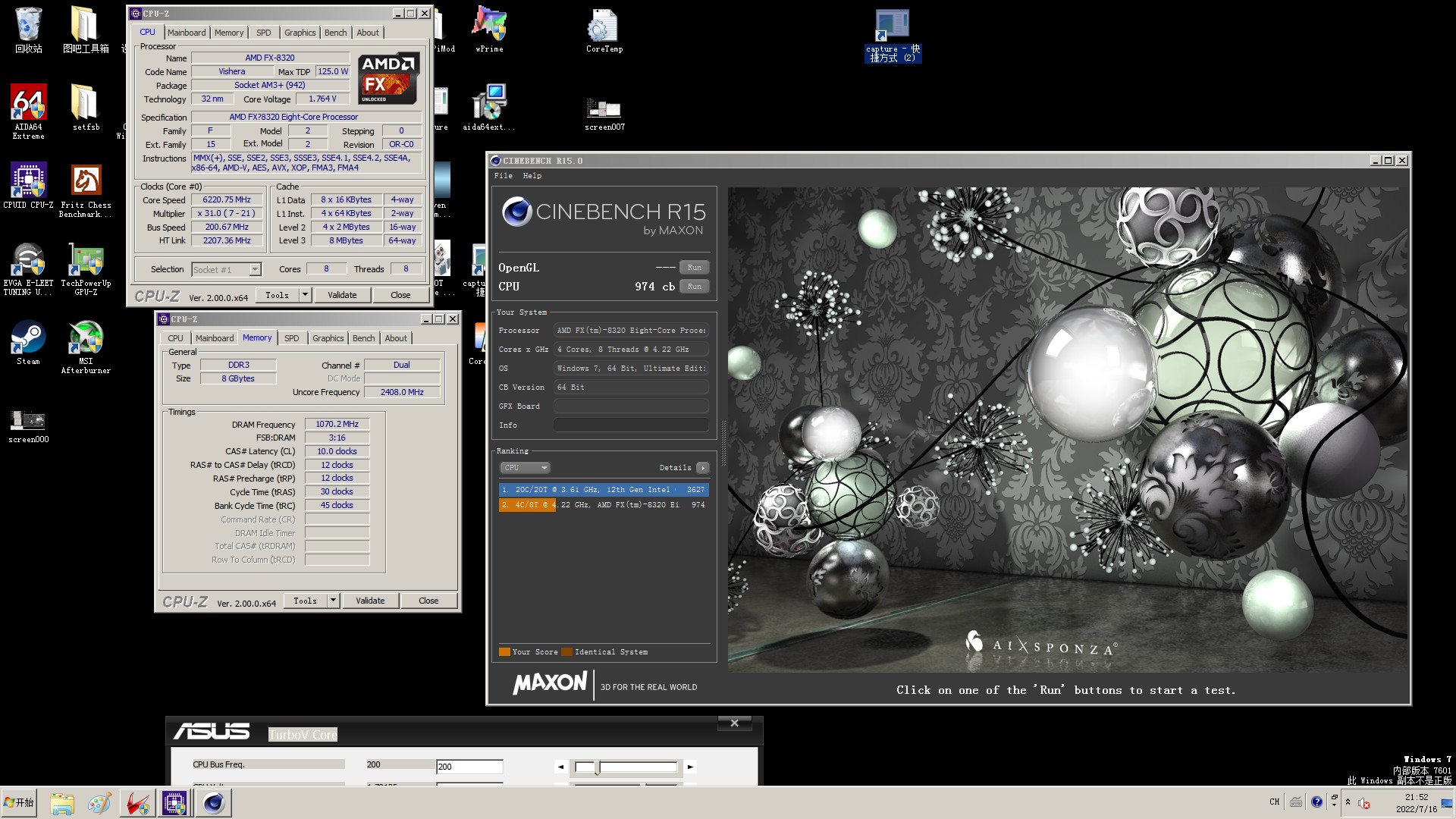
Task: Click the DRAM Frequency value 1070.2 MHz
Action: [337, 425]
